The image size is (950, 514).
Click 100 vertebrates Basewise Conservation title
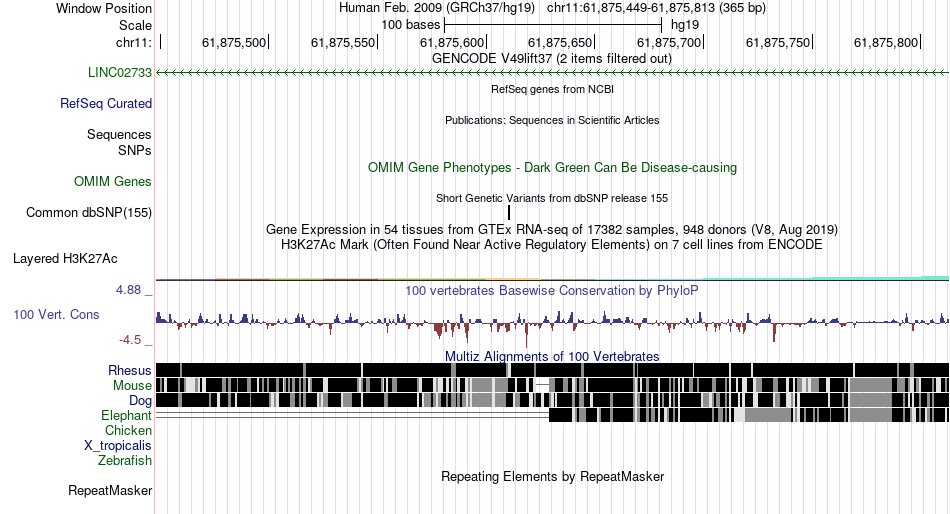(552, 291)
